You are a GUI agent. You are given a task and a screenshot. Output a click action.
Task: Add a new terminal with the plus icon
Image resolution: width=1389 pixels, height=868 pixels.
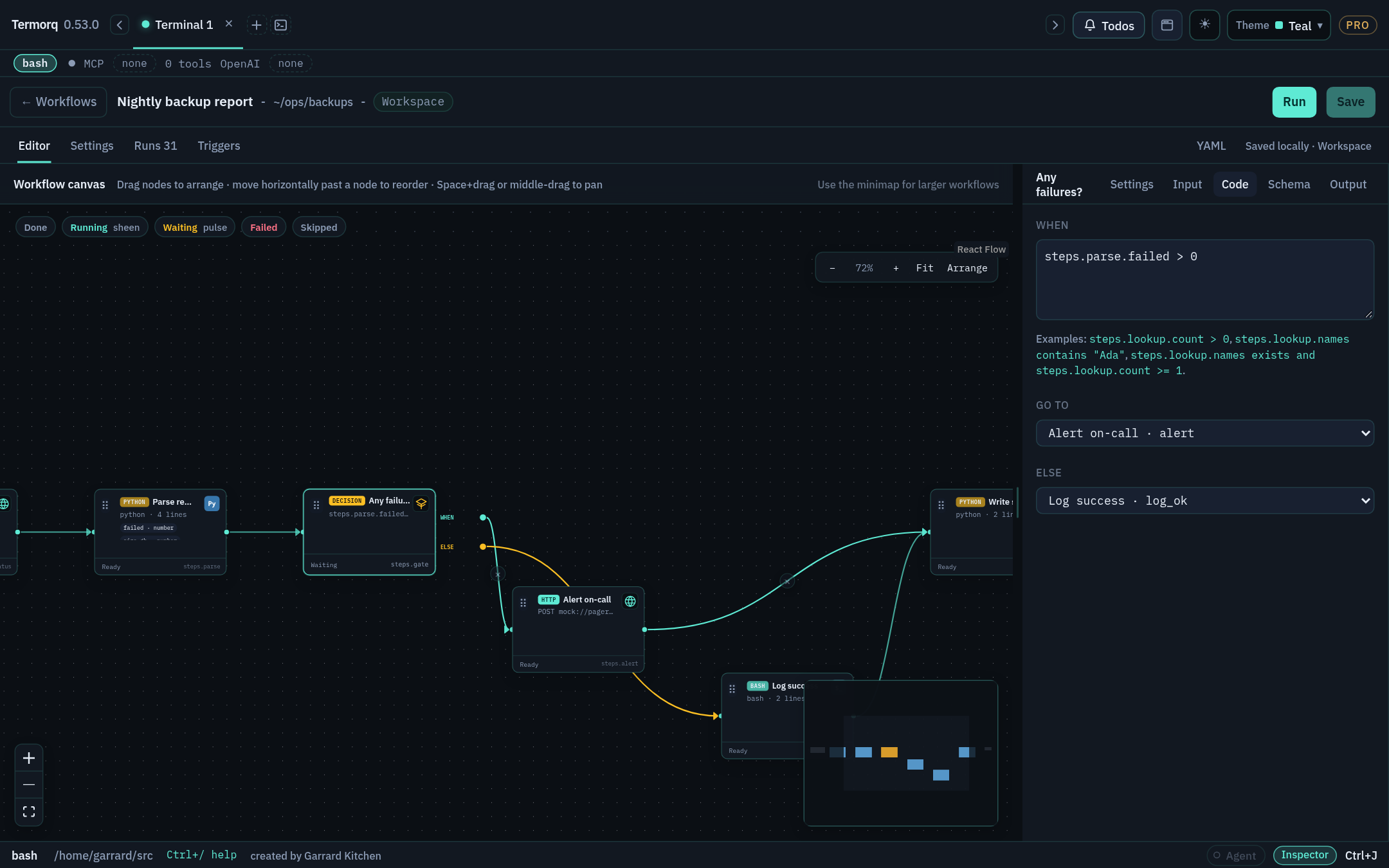(257, 25)
